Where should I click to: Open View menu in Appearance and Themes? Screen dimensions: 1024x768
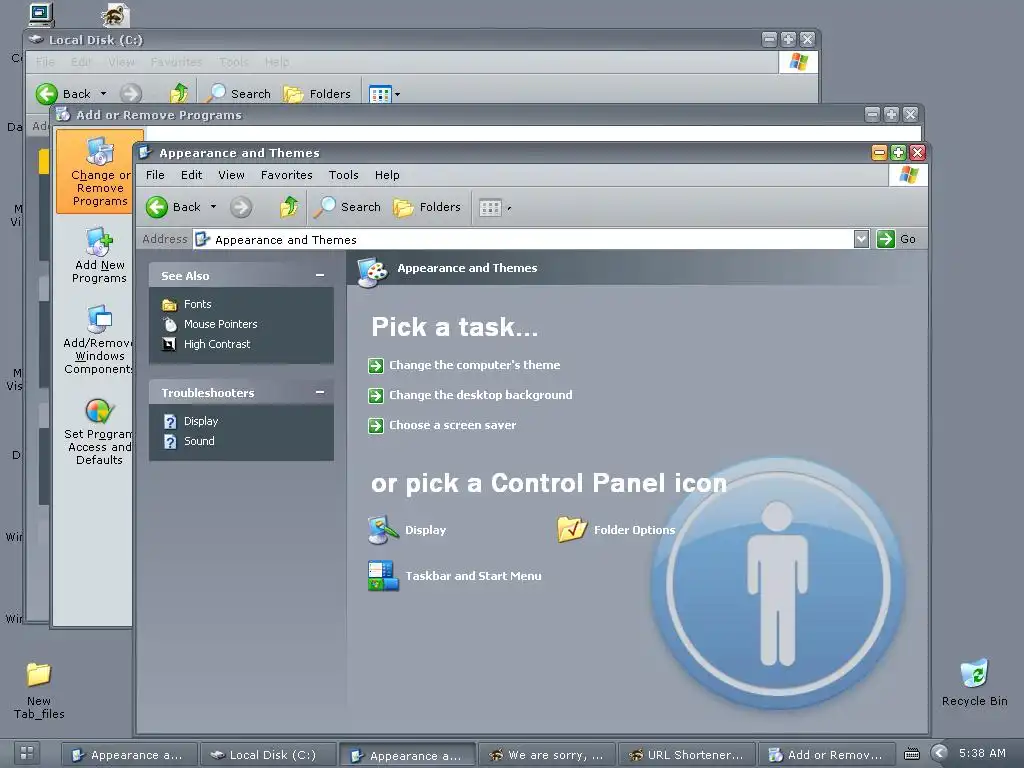(231, 175)
